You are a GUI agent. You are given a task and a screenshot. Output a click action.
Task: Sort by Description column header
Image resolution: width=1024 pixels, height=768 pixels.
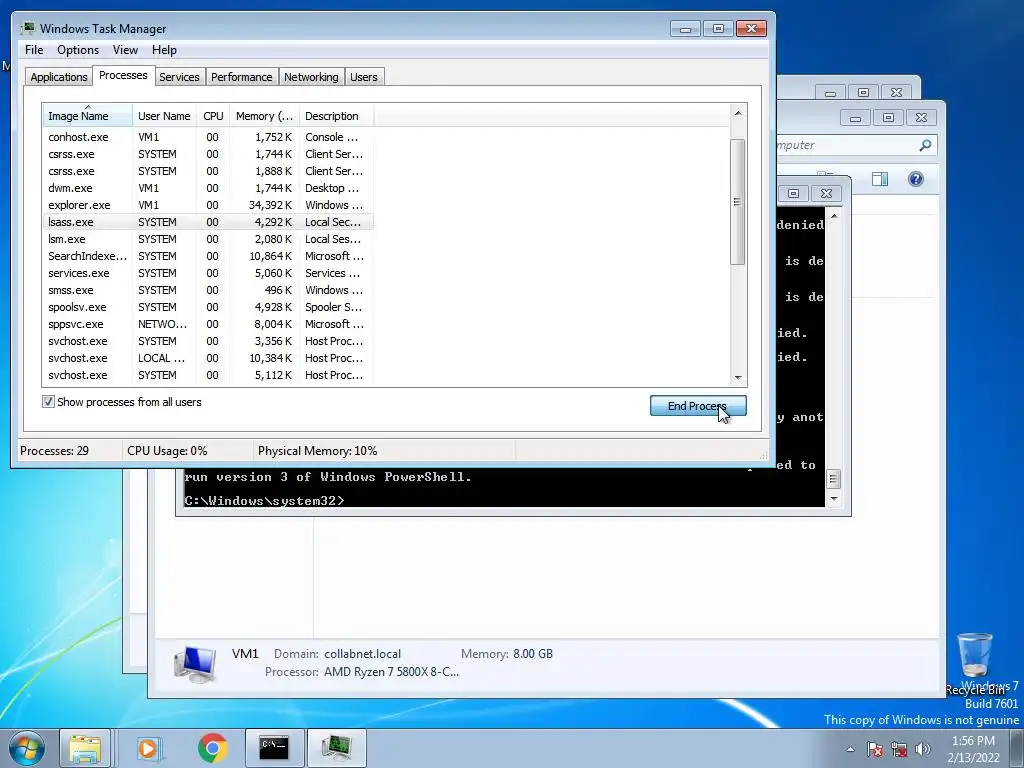[336, 116]
